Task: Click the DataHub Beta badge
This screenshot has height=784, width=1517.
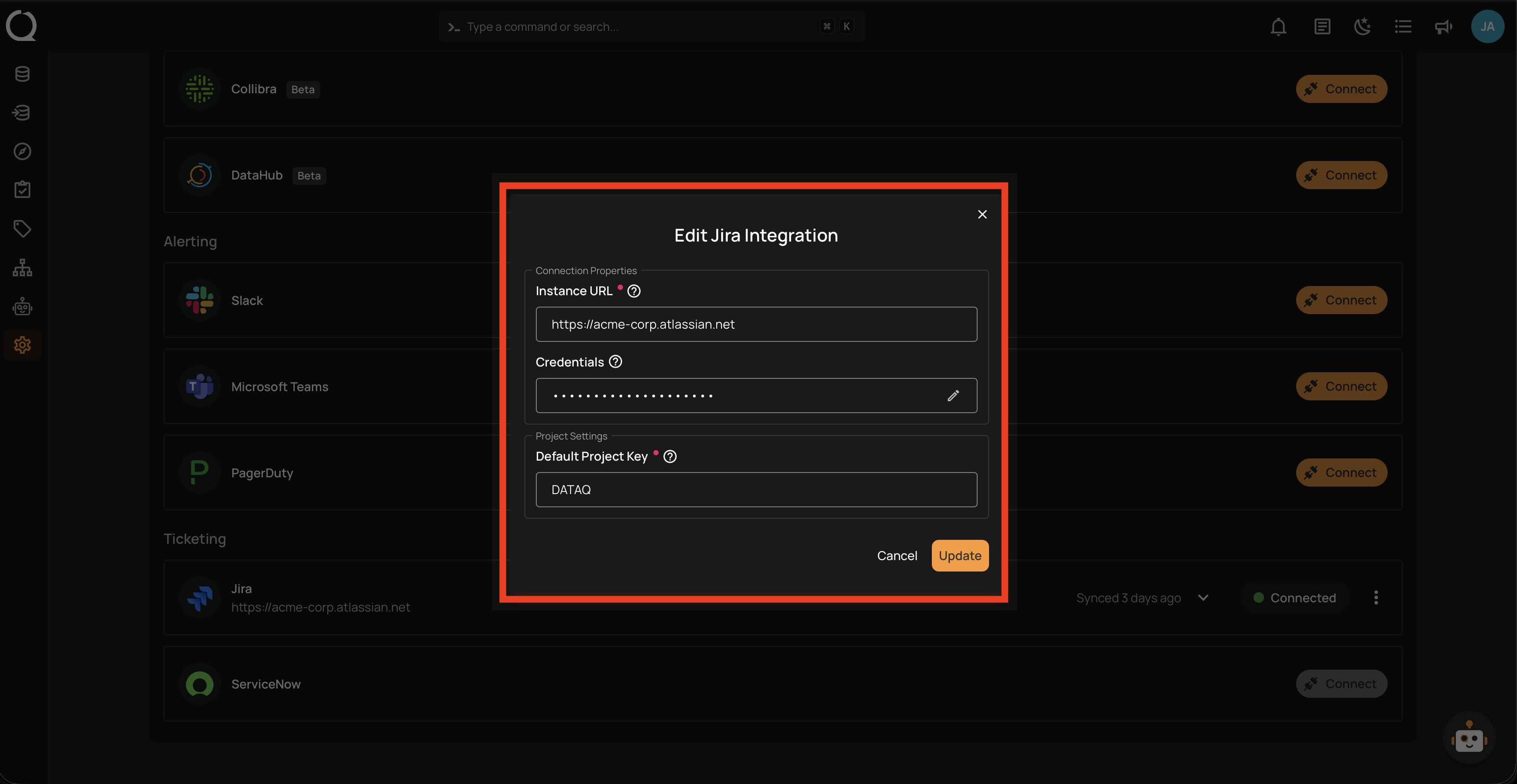Action: tap(309, 176)
